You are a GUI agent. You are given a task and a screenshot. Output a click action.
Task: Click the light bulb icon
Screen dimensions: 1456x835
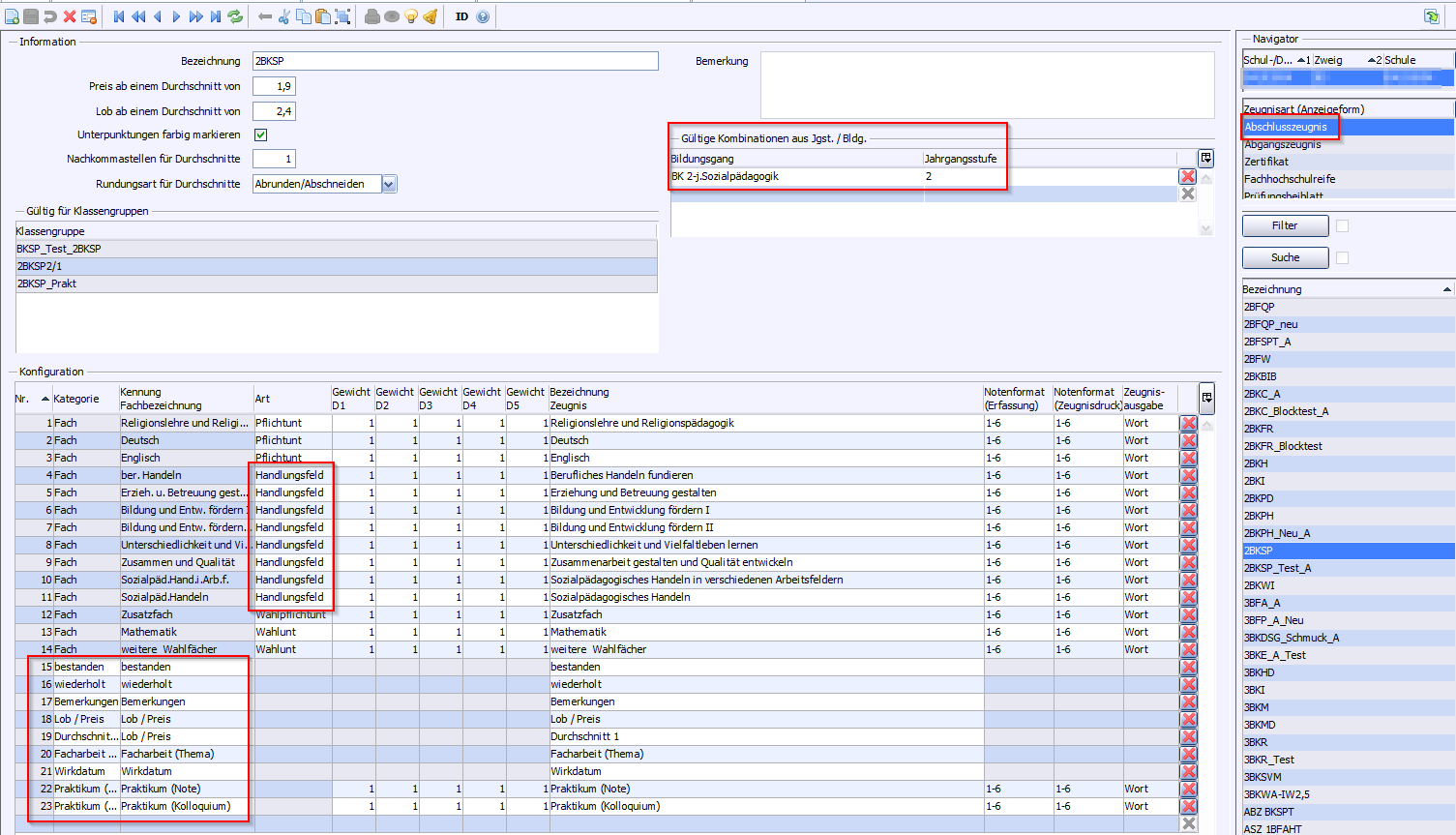tap(411, 16)
